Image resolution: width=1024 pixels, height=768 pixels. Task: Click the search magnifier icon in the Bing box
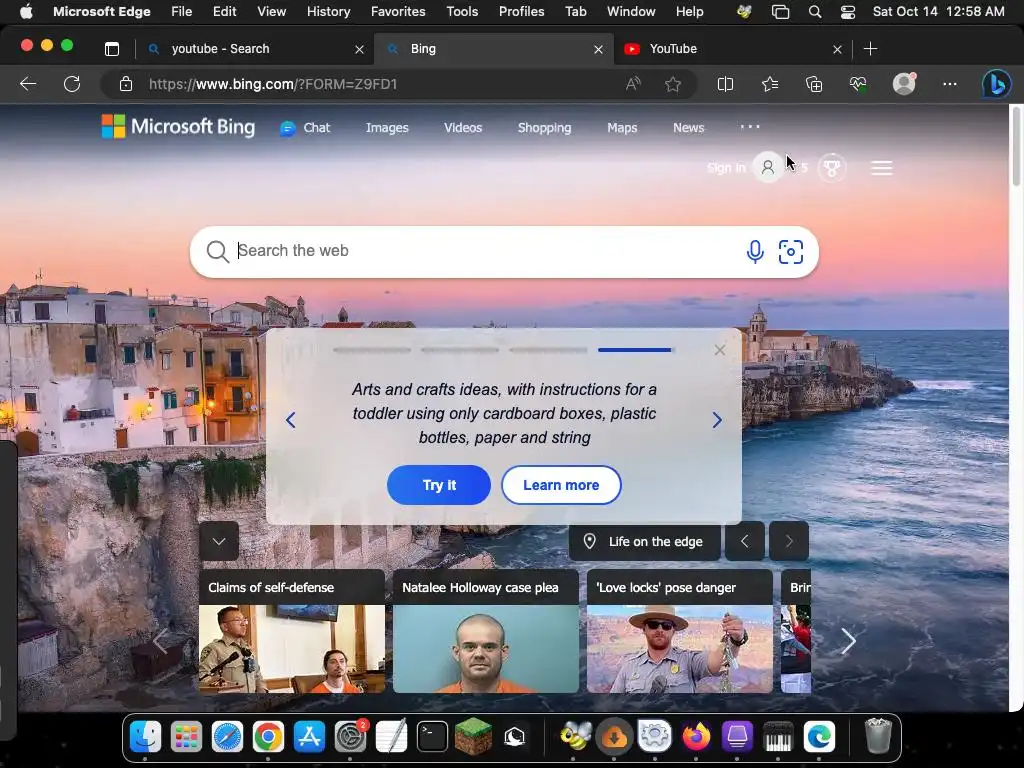(x=217, y=251)
